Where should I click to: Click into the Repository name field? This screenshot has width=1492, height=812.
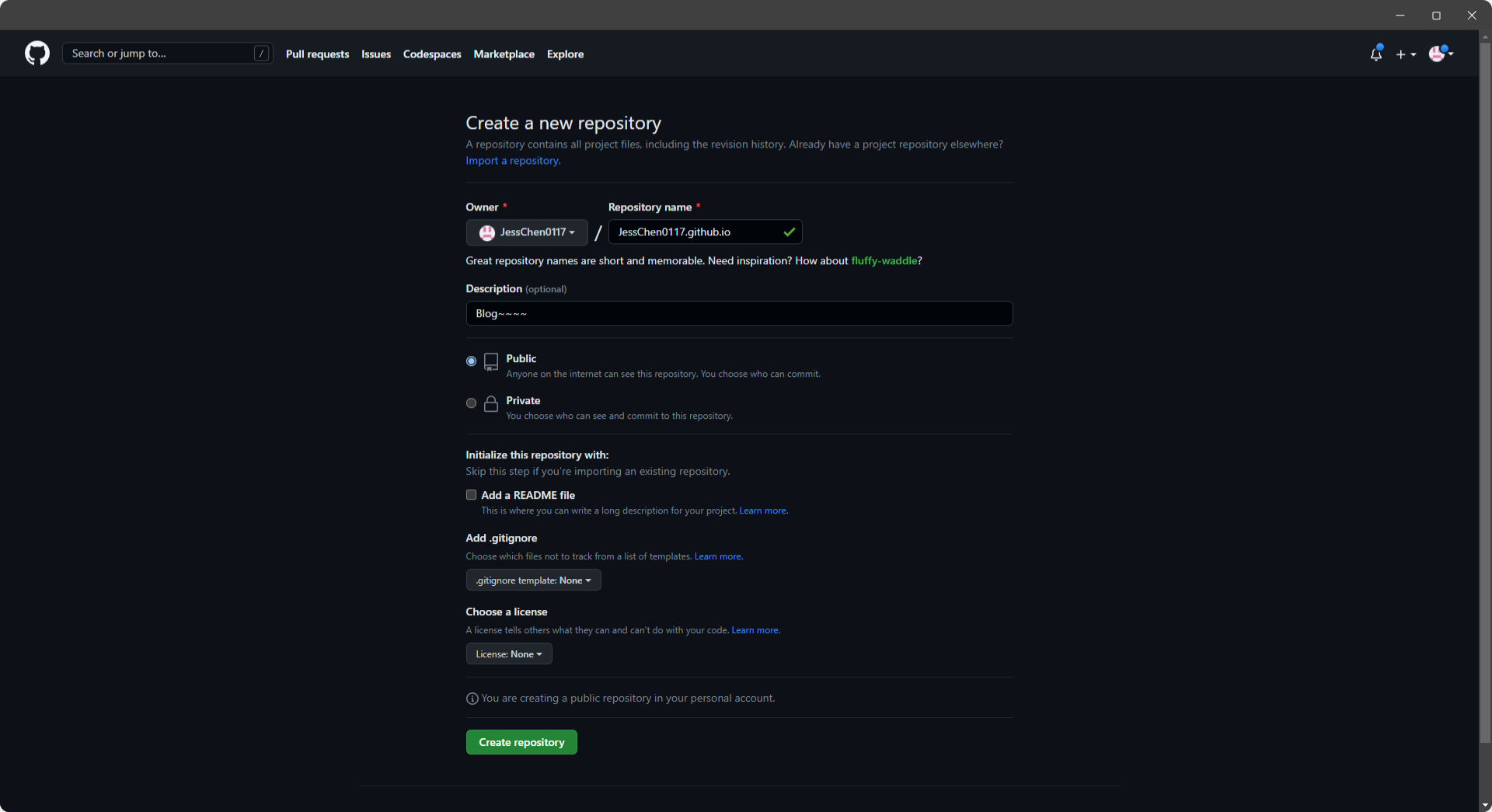[x=705, y=232]
